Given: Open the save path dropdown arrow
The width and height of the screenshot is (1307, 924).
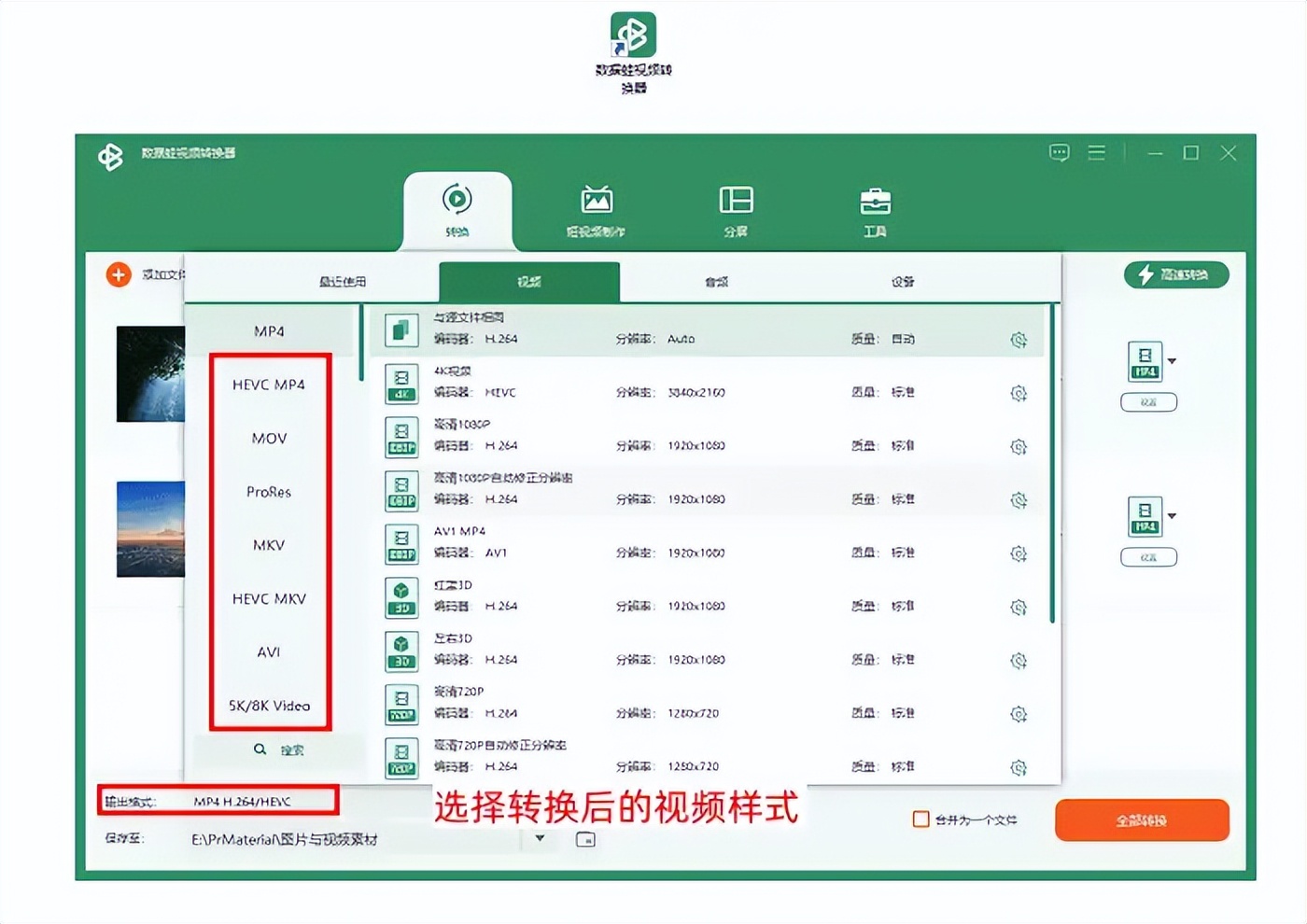Looking at the screenshot, I should pyautogui.click(x=540, y=838).
